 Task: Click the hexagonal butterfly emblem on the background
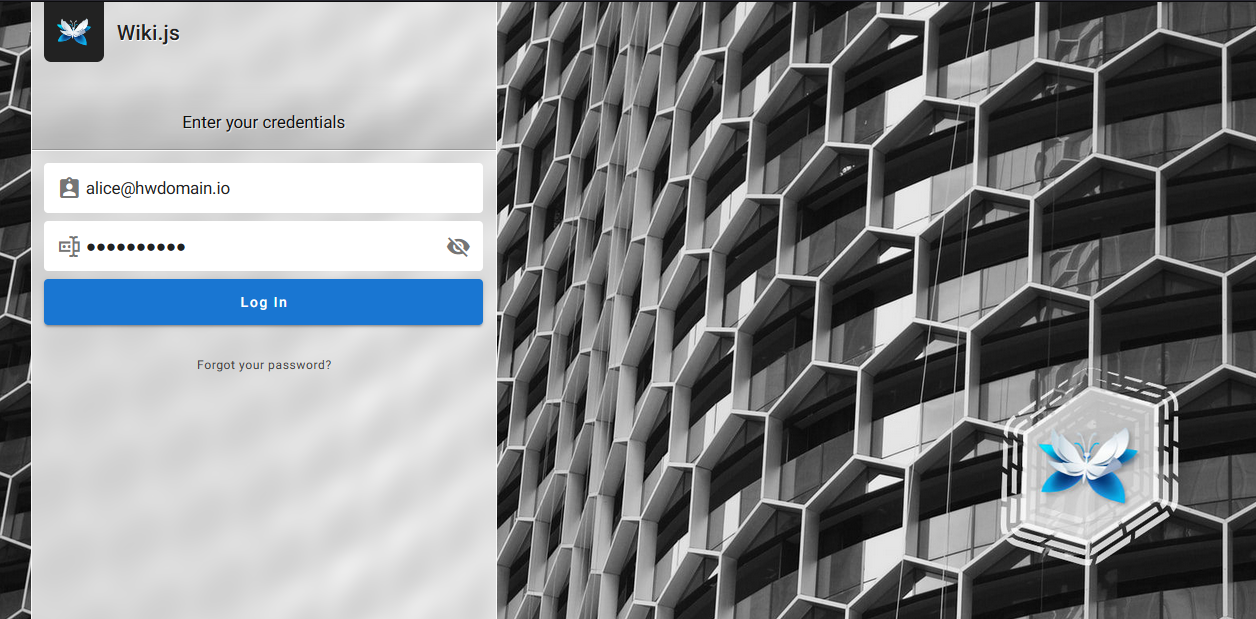point(1089,465)
